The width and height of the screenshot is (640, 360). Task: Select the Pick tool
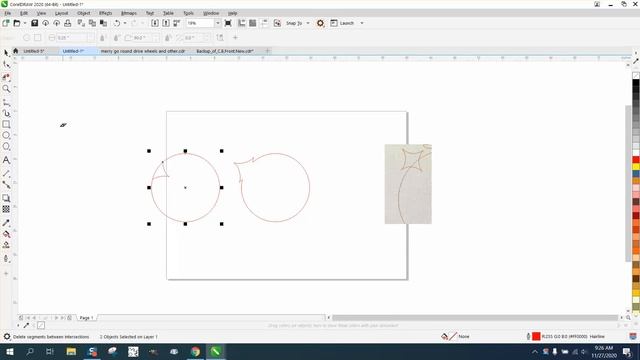click(x=6, y=53)
